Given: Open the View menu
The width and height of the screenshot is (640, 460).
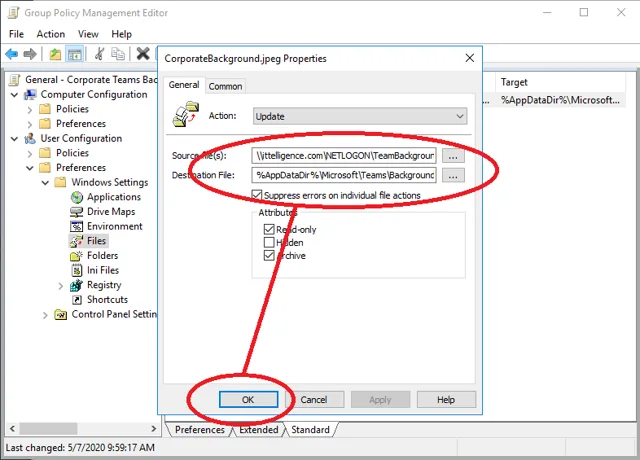Looking at the screenshot, I should point(88,34).
